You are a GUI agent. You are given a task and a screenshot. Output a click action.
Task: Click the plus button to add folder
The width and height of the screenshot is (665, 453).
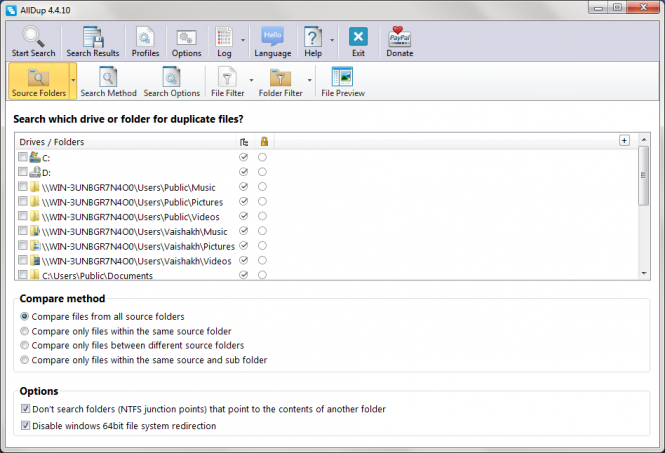coord(625,141)
